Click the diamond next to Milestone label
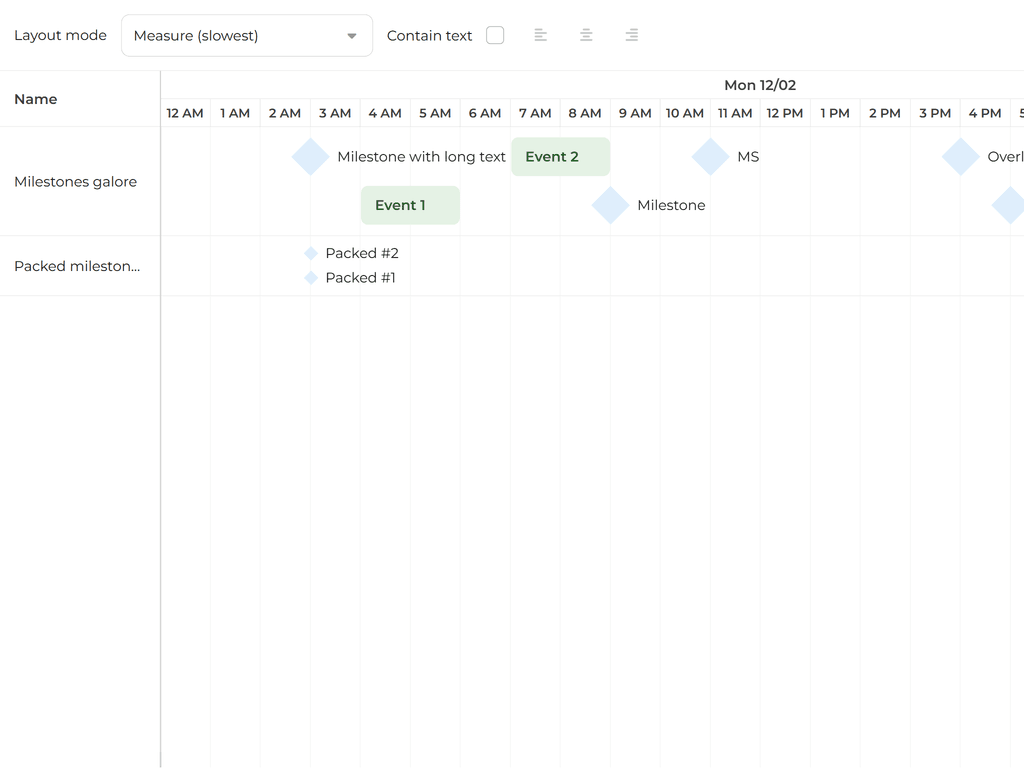Screen dimensions: 1024x768 (611, 205)
